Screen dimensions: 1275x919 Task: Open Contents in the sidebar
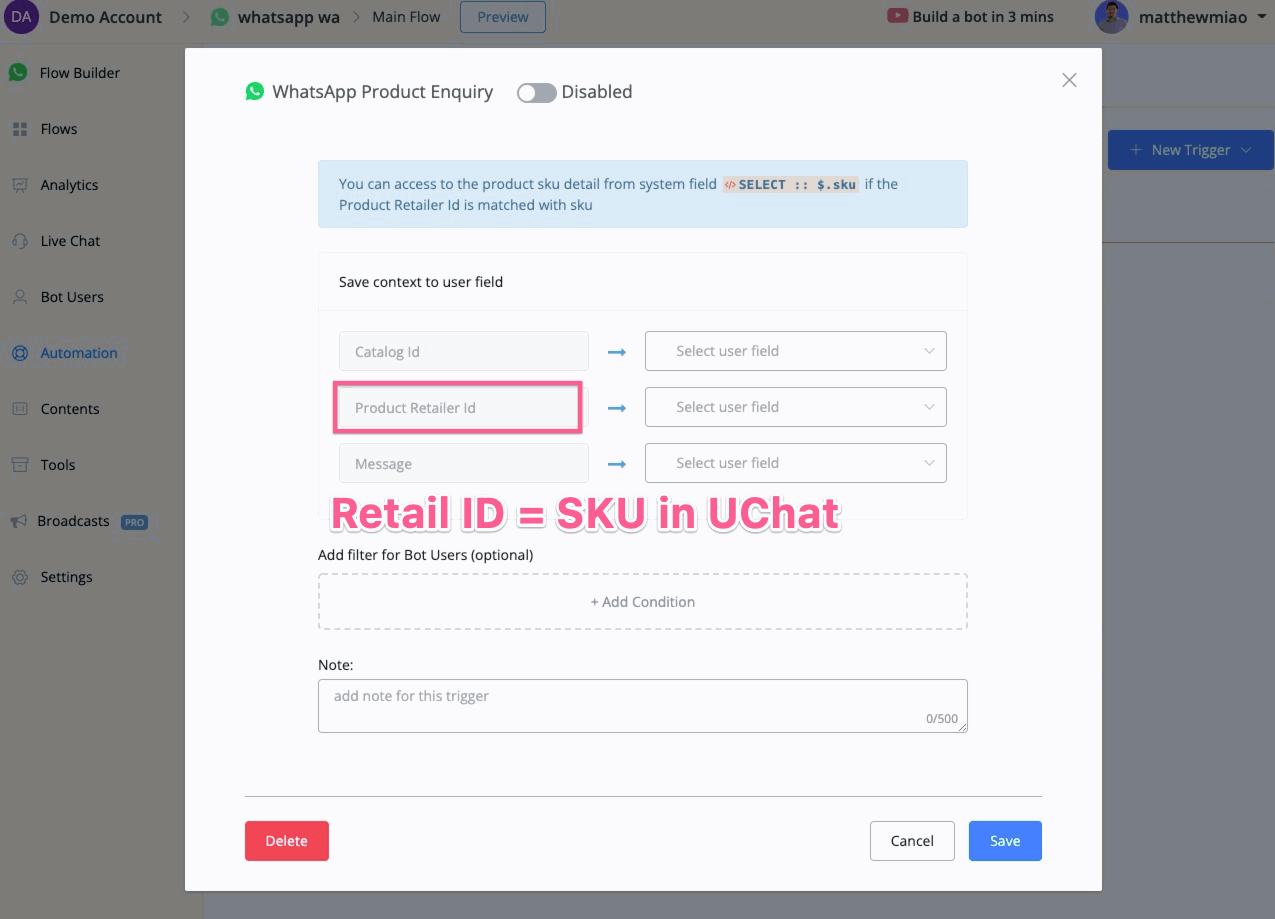[70, 409]
